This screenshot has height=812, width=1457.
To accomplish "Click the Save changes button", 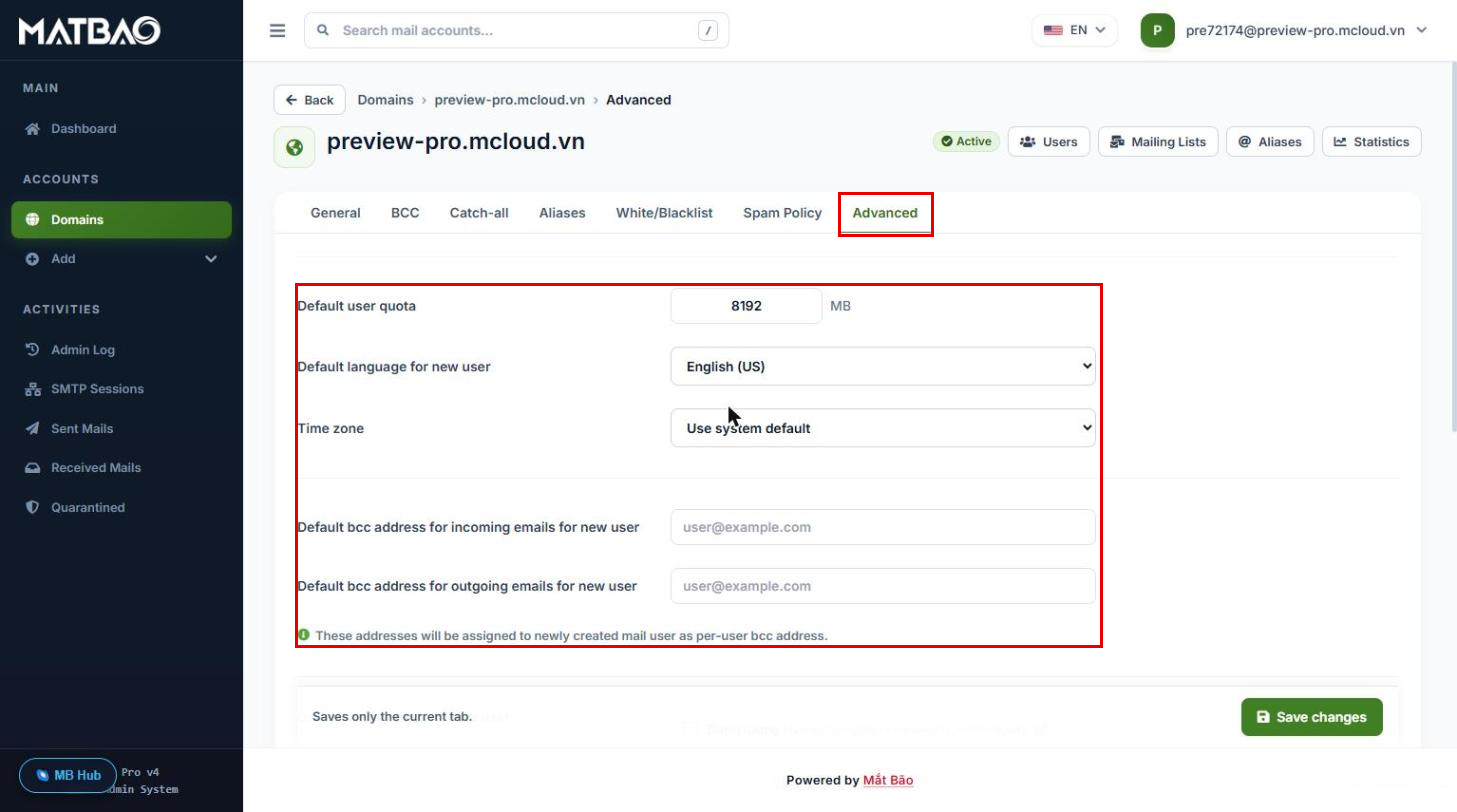I will coord(1312,717).
